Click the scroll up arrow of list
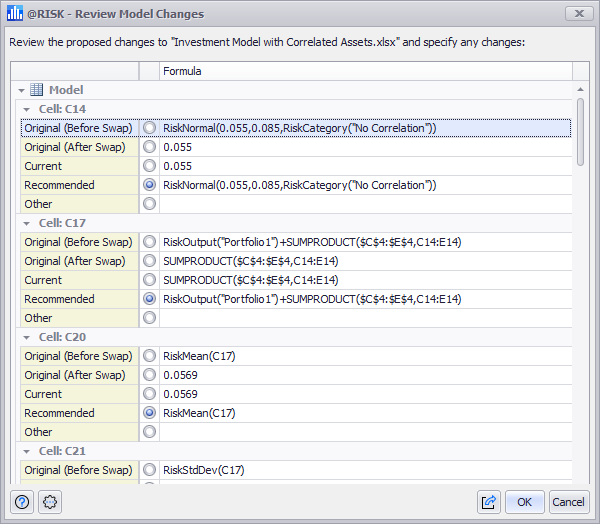The image size is (600, 524). [x=580, y=89]
